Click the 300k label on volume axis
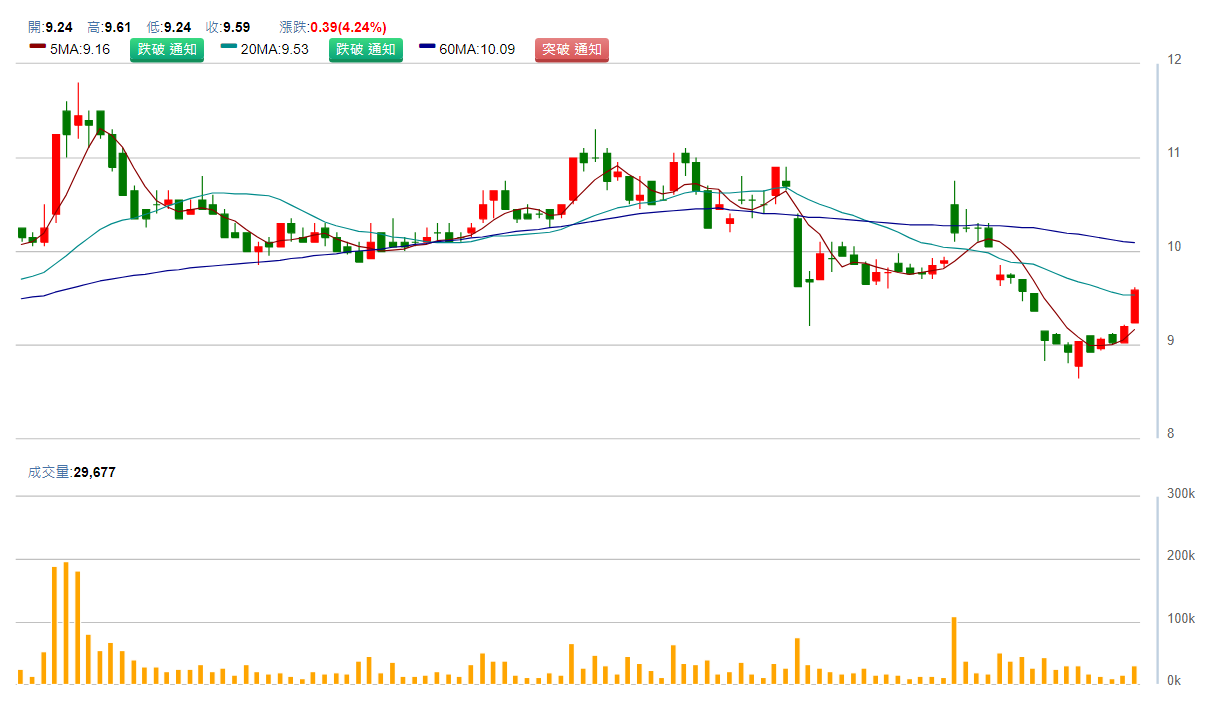The width and height of the screenshot is (1208, 702). click(x=1181, y=495)
